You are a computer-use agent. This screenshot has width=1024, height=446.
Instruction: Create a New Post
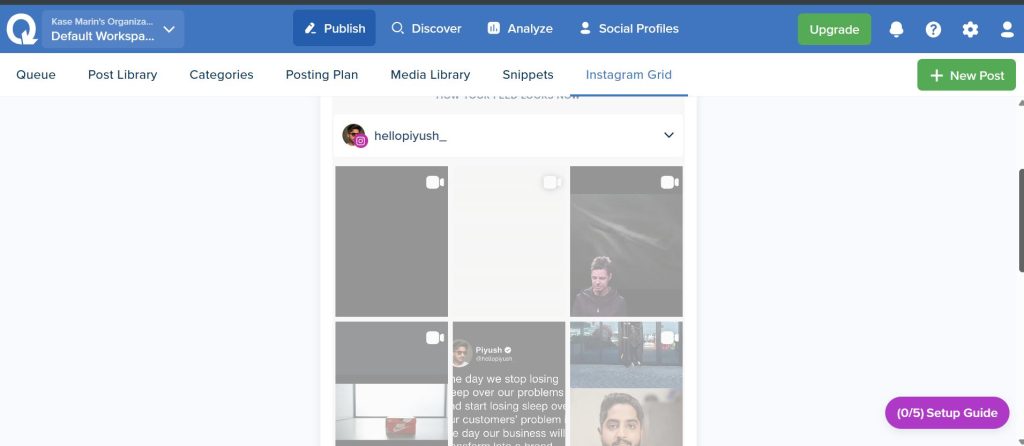click(967, 75)
